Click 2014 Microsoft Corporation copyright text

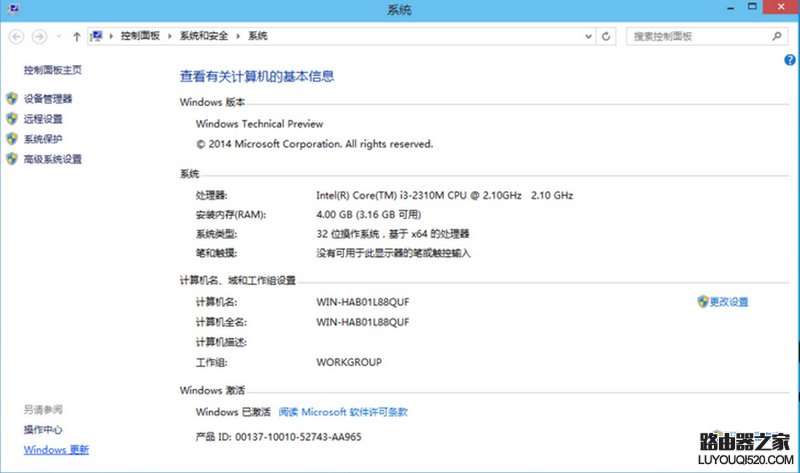(x=314, y=144)
